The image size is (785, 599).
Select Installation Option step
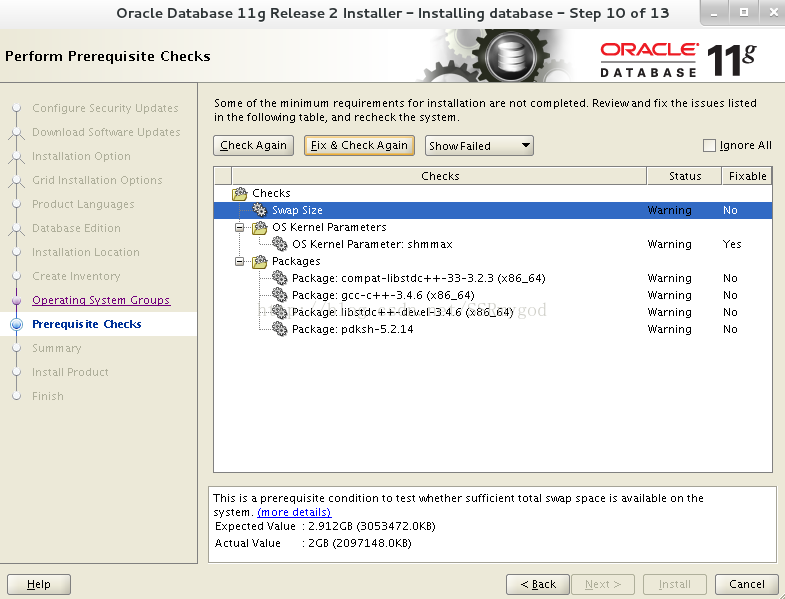coord(81,156)
